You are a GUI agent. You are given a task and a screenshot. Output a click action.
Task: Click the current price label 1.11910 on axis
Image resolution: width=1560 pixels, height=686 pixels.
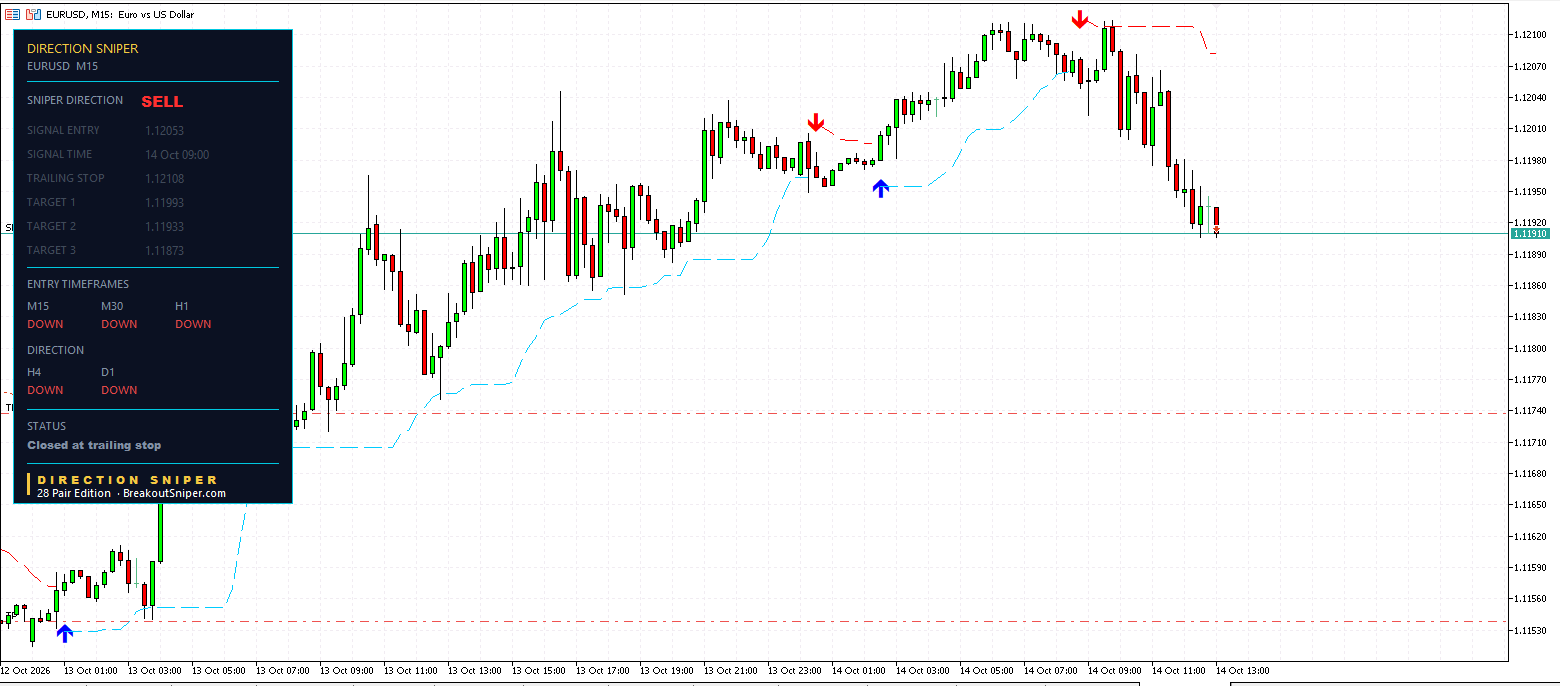click(x=1530, y=234)
